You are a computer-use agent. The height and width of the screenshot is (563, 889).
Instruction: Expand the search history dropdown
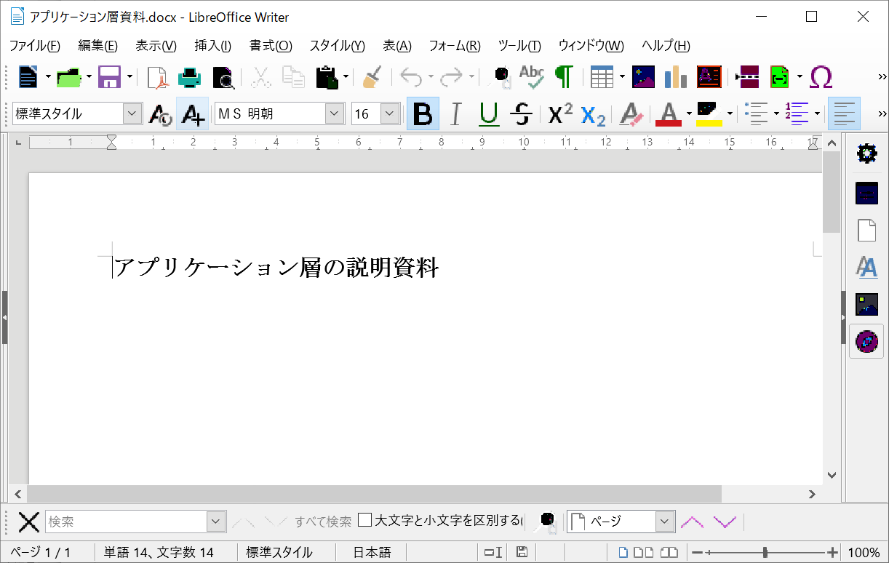pos(216,522)
